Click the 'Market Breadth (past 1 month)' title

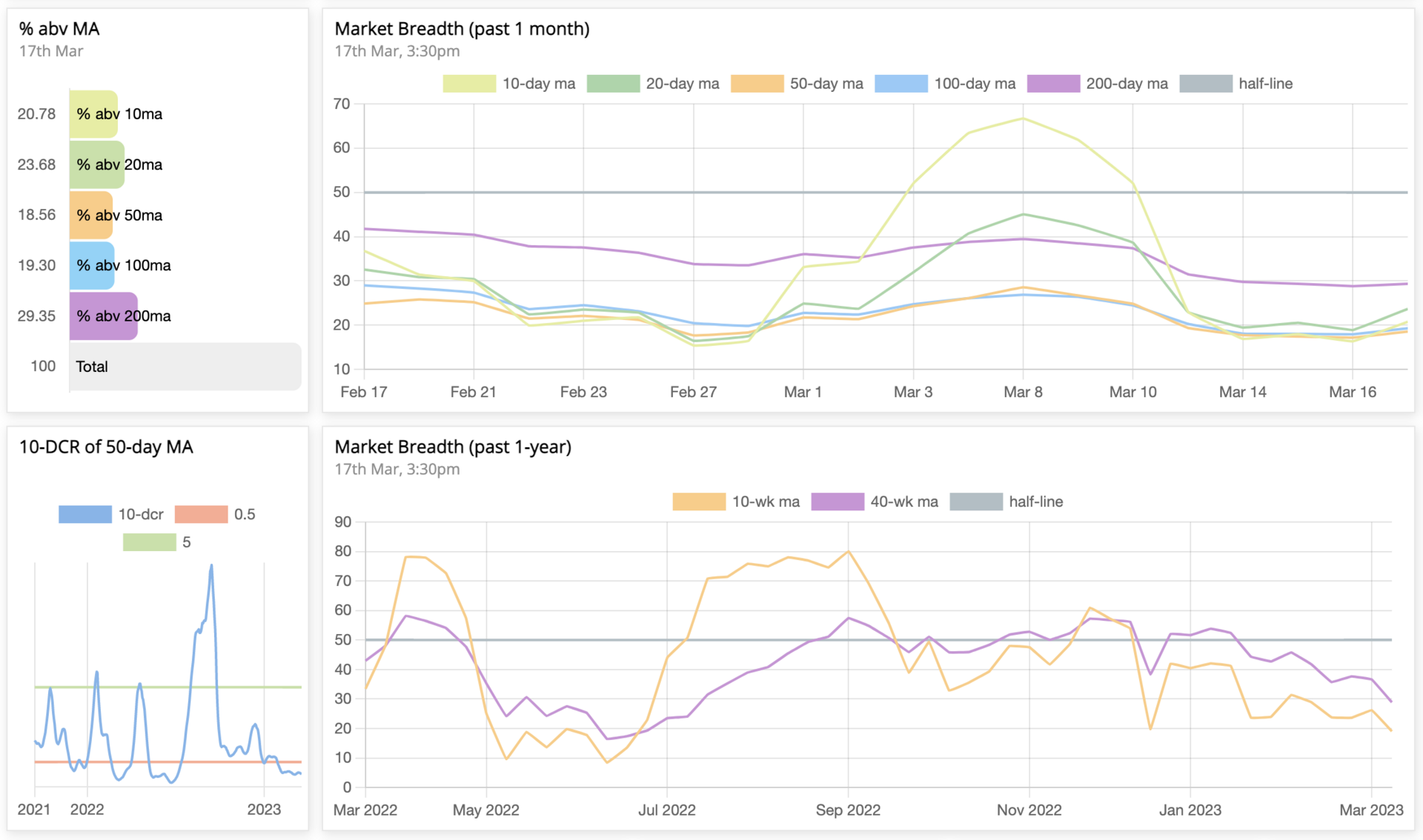(462, 29)
